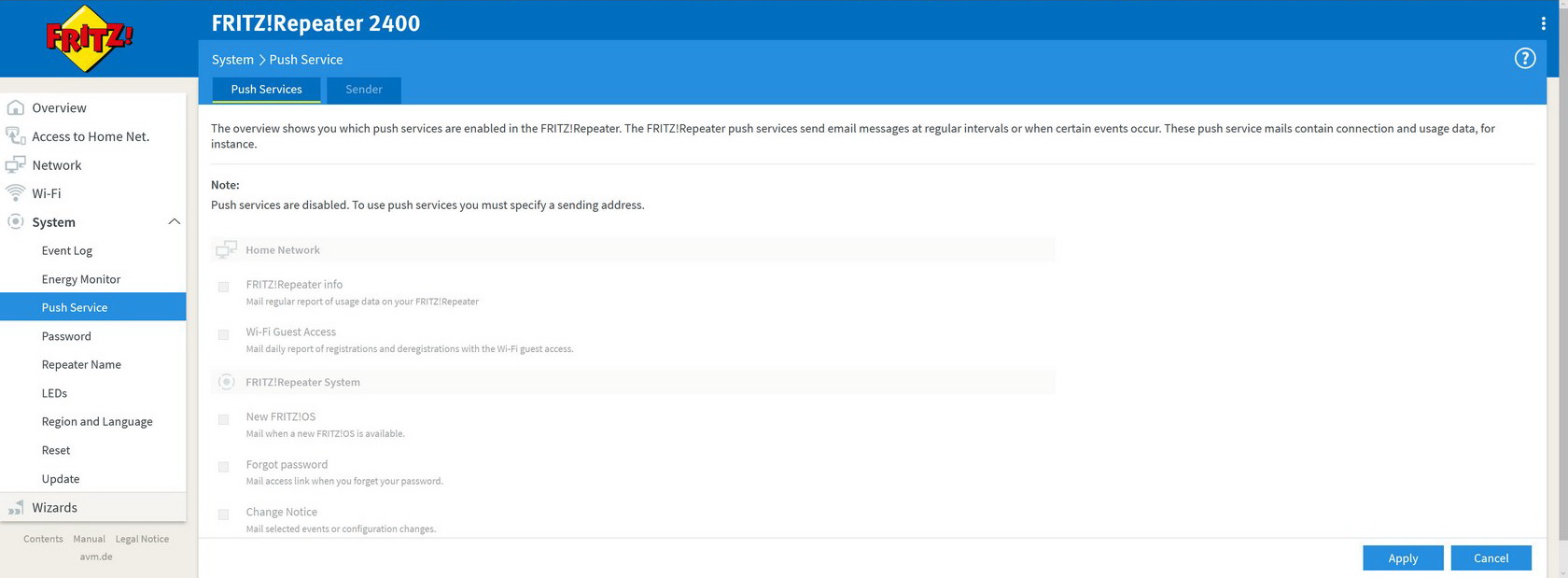Viewport: 1568px width, 578px height.
Task: Click the Forgot password label
Action: coord(287,464)
